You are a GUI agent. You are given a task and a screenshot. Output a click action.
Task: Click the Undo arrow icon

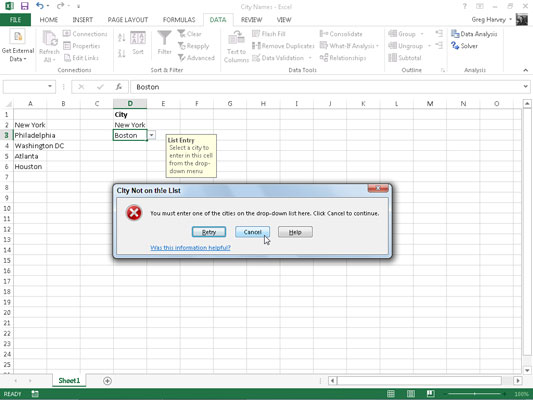pyautogui.click(x=40, y=6)
